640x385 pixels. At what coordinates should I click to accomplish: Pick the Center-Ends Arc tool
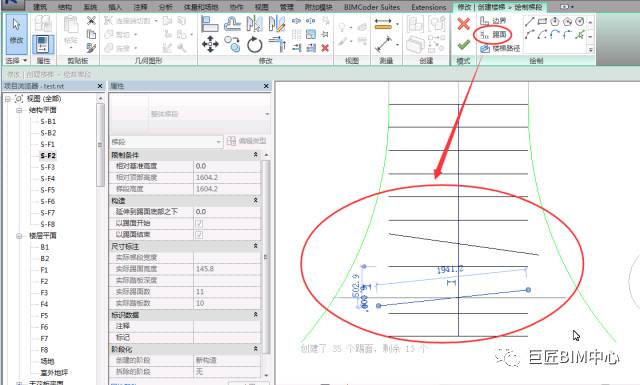[542, 35]
